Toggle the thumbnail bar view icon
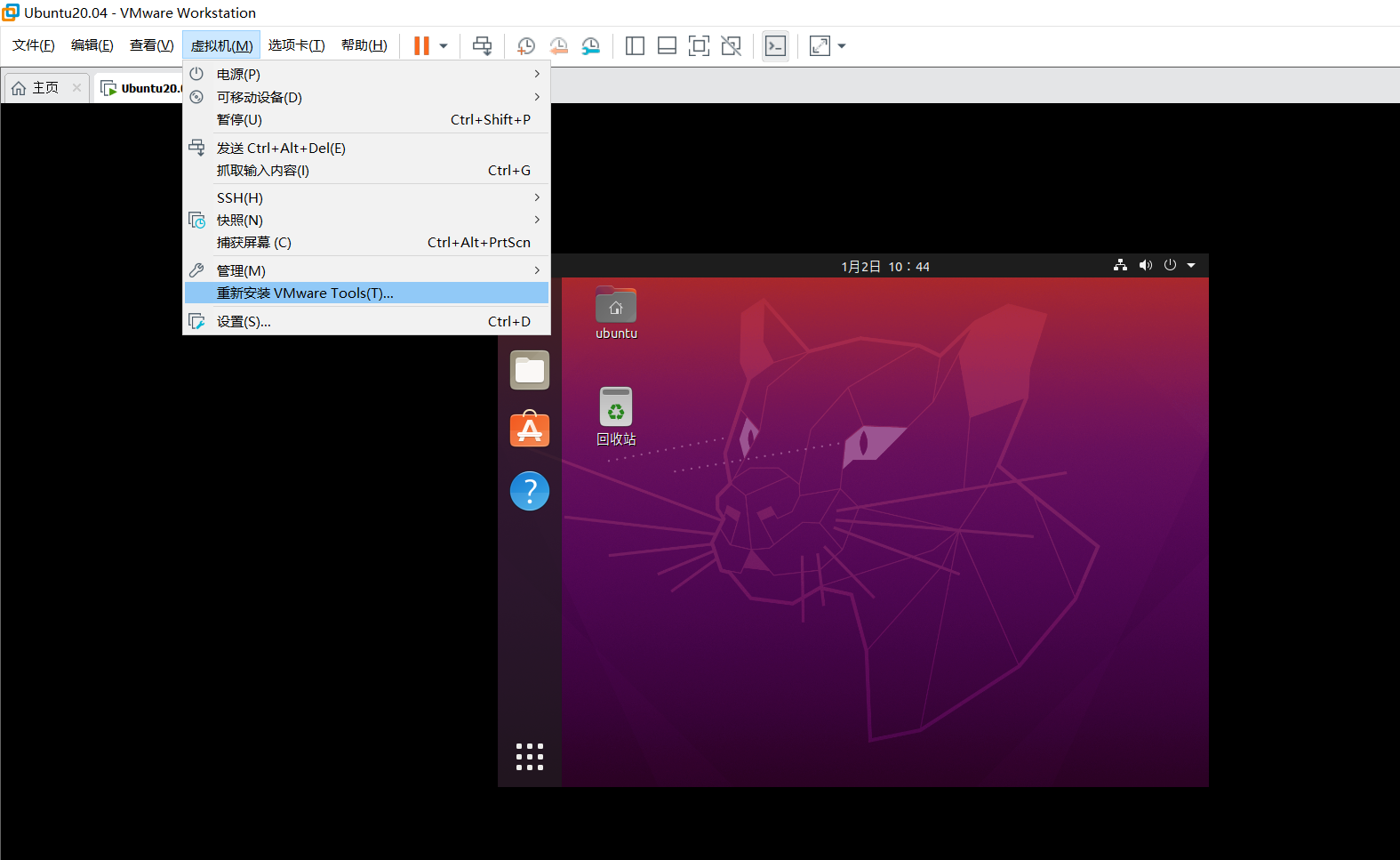 (x=667, y=46)
